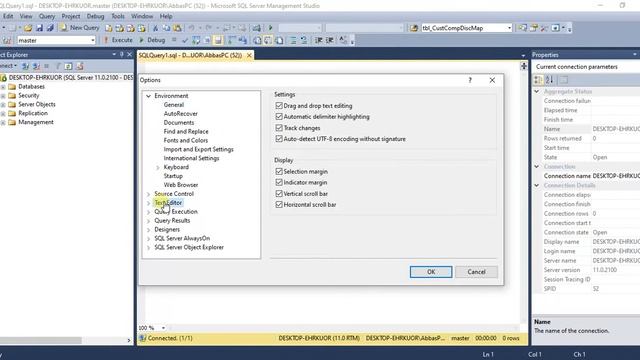Click the Save All icon in toolbar
The height and width of the screenshot is (360, 640).
(50, 28)
